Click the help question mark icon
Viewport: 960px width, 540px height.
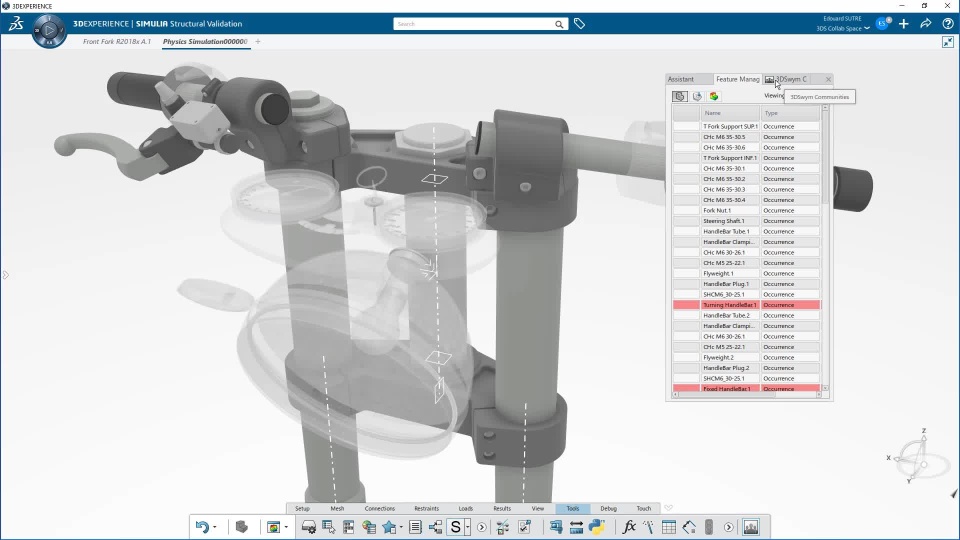click(x=948, y=24)
